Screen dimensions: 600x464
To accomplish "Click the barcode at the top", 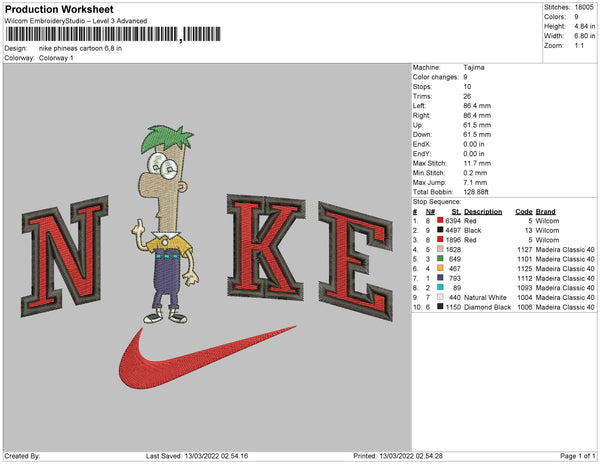I will tap(113, 34).
